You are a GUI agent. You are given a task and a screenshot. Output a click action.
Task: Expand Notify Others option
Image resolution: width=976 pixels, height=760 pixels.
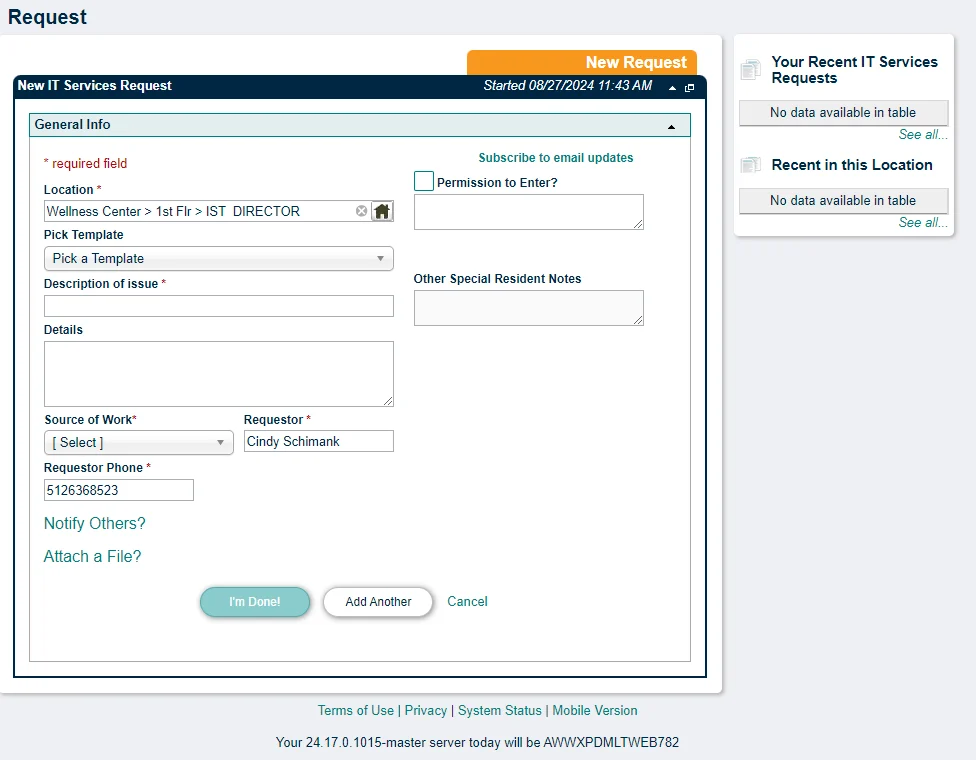pos(95,523)
